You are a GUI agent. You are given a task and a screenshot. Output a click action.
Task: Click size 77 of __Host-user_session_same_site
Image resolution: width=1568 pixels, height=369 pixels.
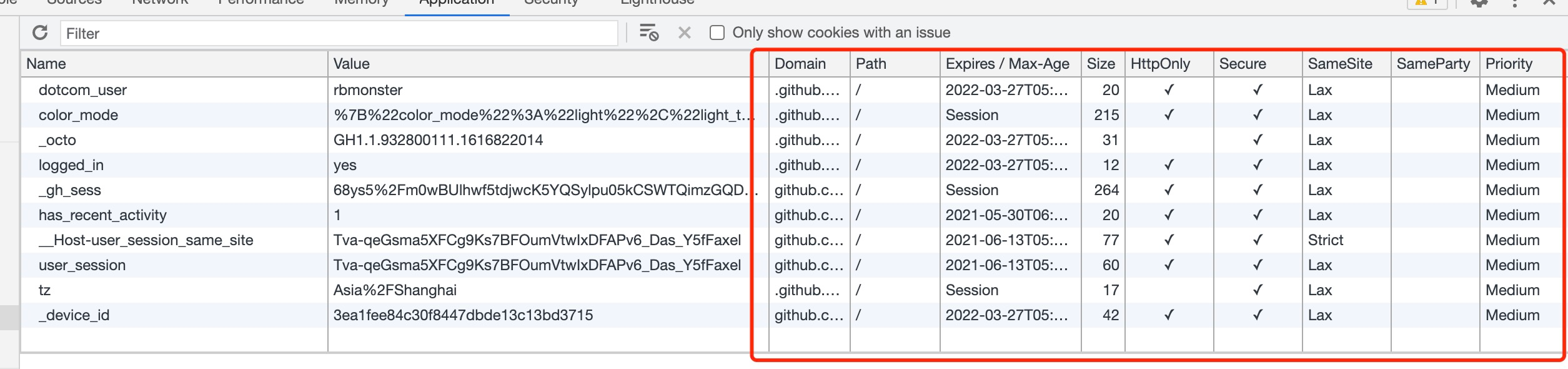[x=1111, y=240]
